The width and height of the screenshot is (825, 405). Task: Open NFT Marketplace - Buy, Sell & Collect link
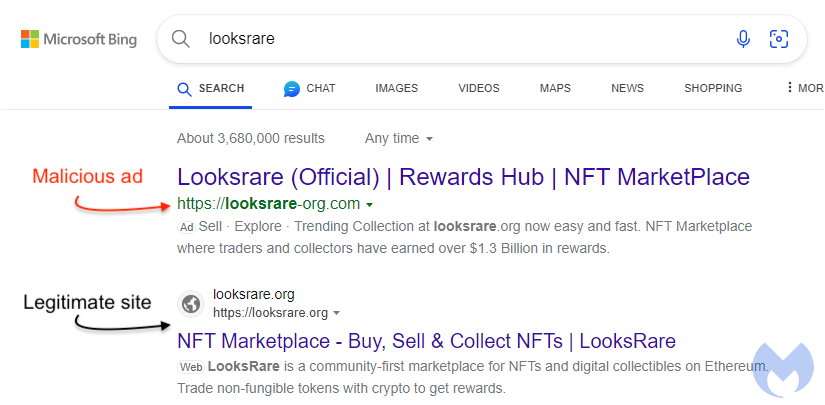point(427,341)
